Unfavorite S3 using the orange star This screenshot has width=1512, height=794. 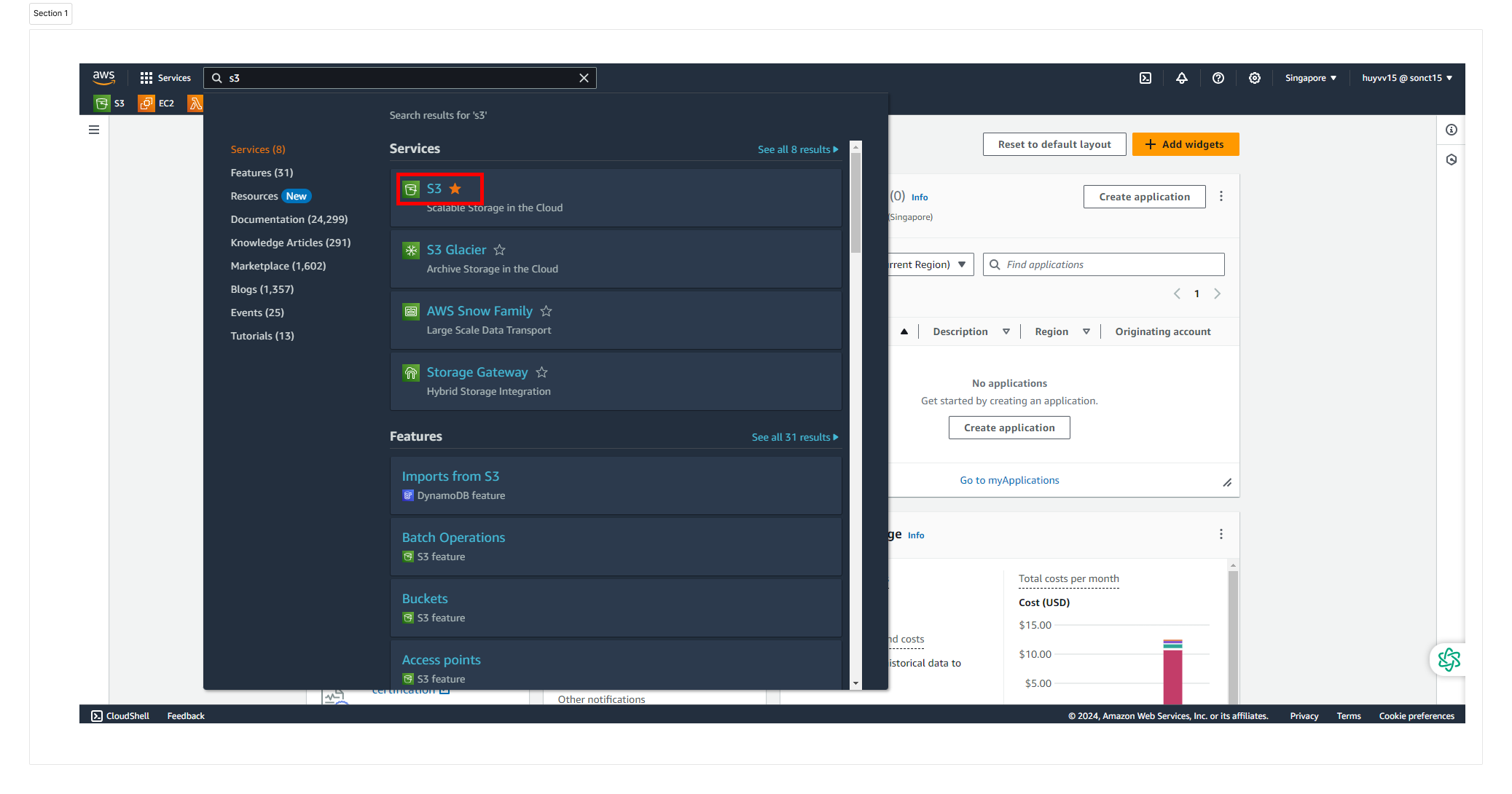tap(455, 189)
